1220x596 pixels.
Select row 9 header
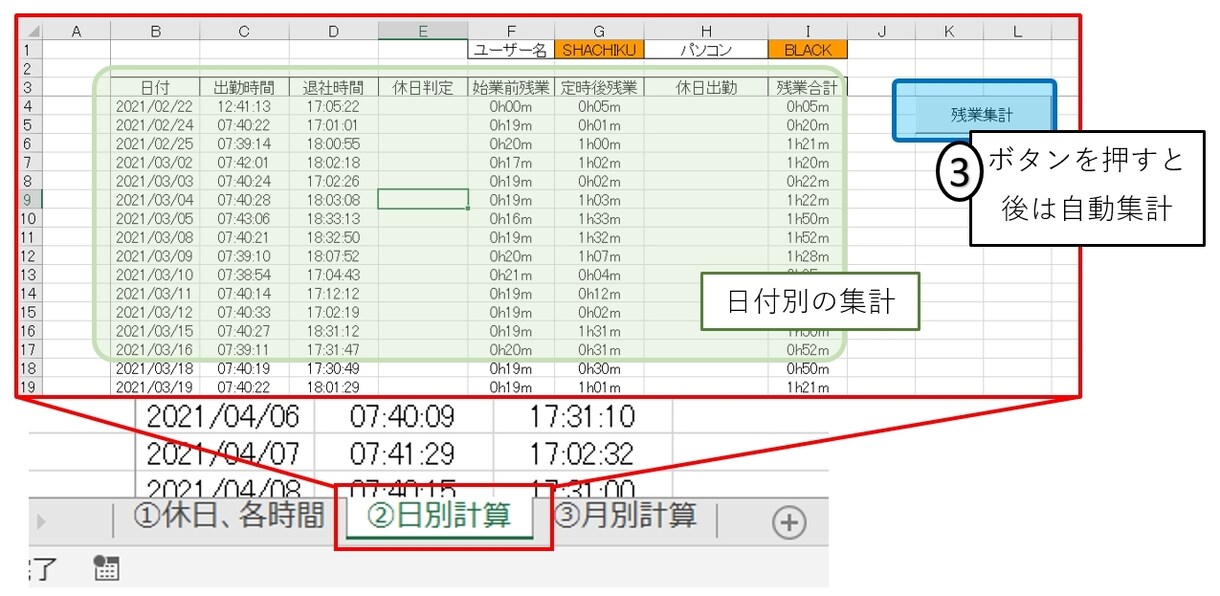pyautogui.click(x=29, y=199)
